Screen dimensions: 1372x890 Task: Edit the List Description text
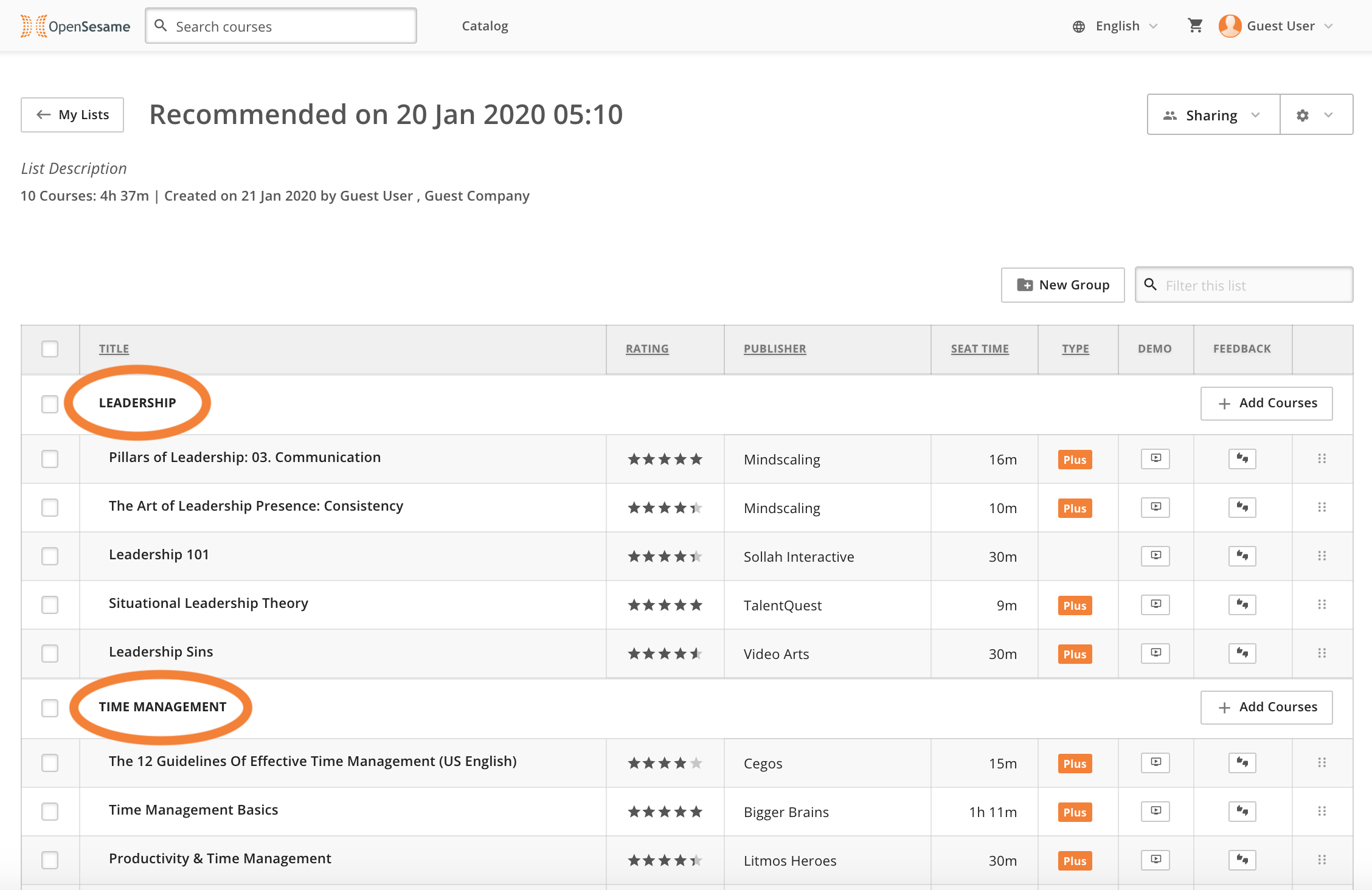click(x=74, y=168)
